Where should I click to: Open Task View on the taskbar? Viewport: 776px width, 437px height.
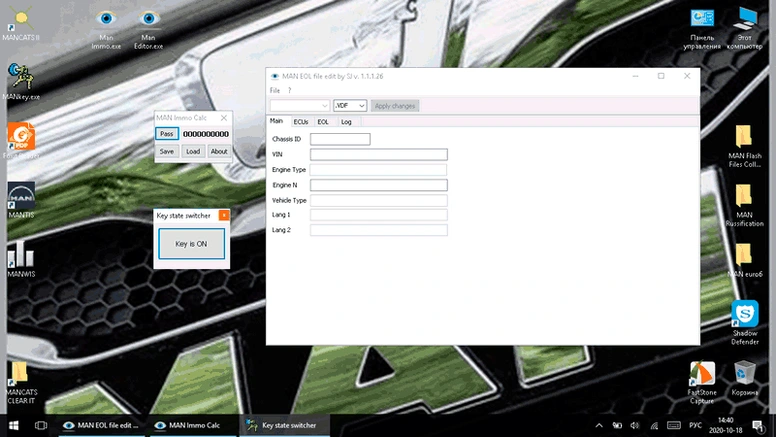click(x=41, y=425)
